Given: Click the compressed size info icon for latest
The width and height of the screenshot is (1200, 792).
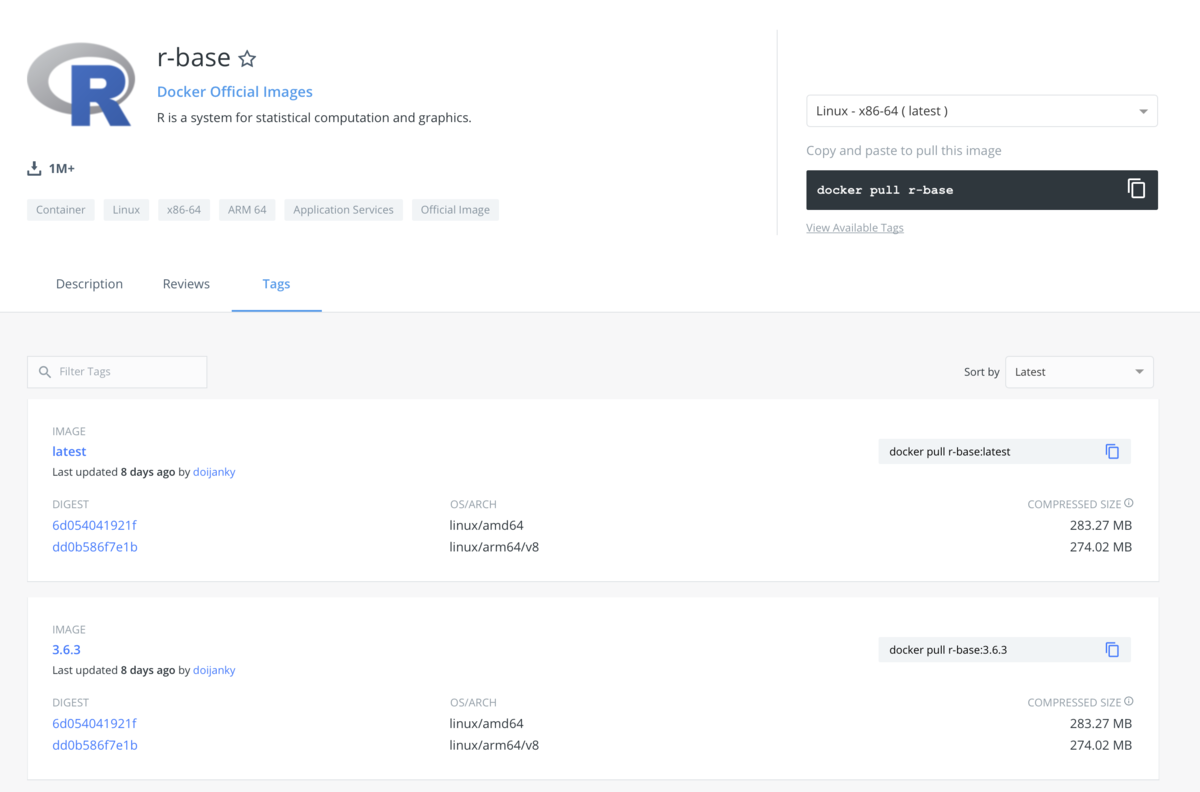Looking at the screenshot, I should click(x=1129, y=504).
